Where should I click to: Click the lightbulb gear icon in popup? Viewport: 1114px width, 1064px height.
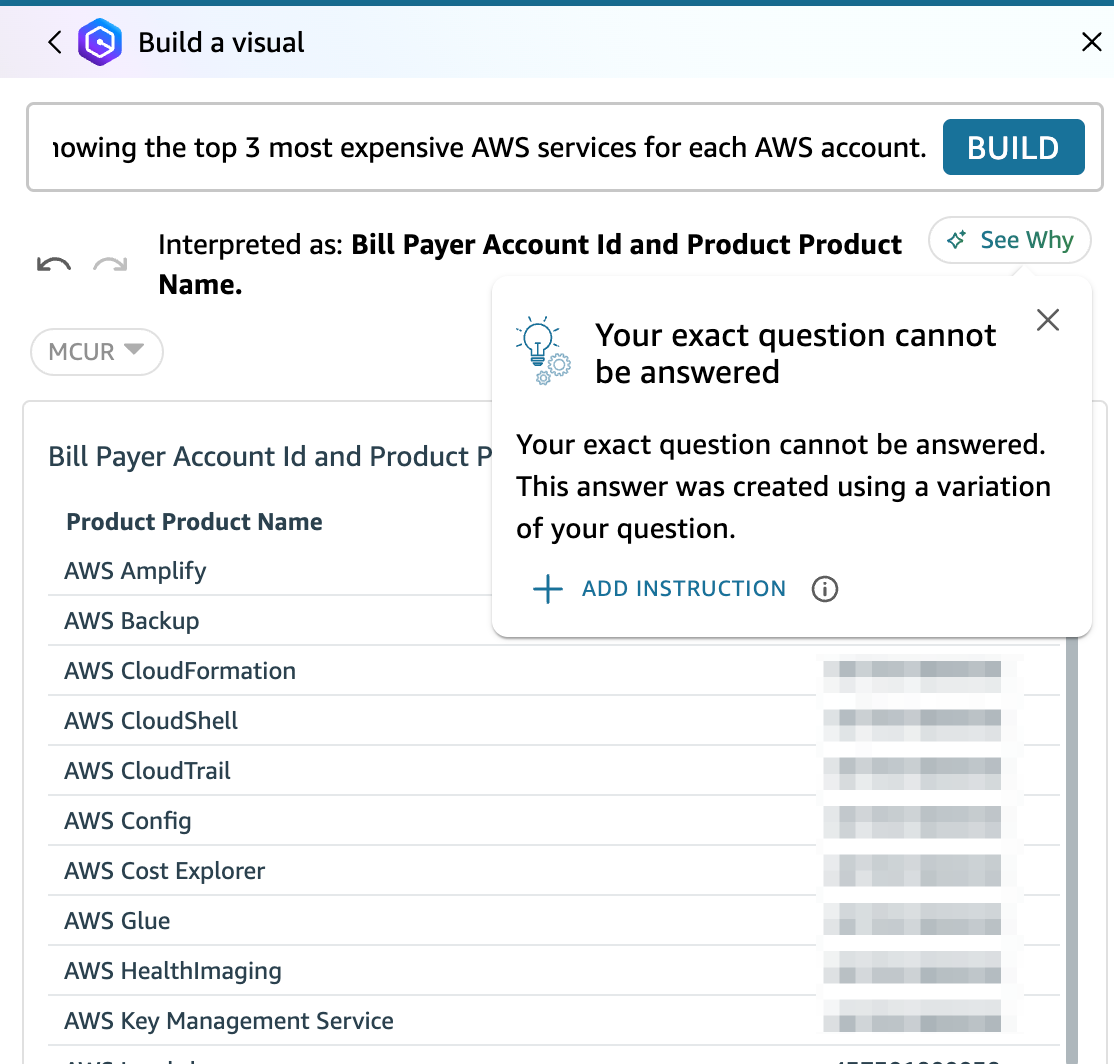(543, 351)
